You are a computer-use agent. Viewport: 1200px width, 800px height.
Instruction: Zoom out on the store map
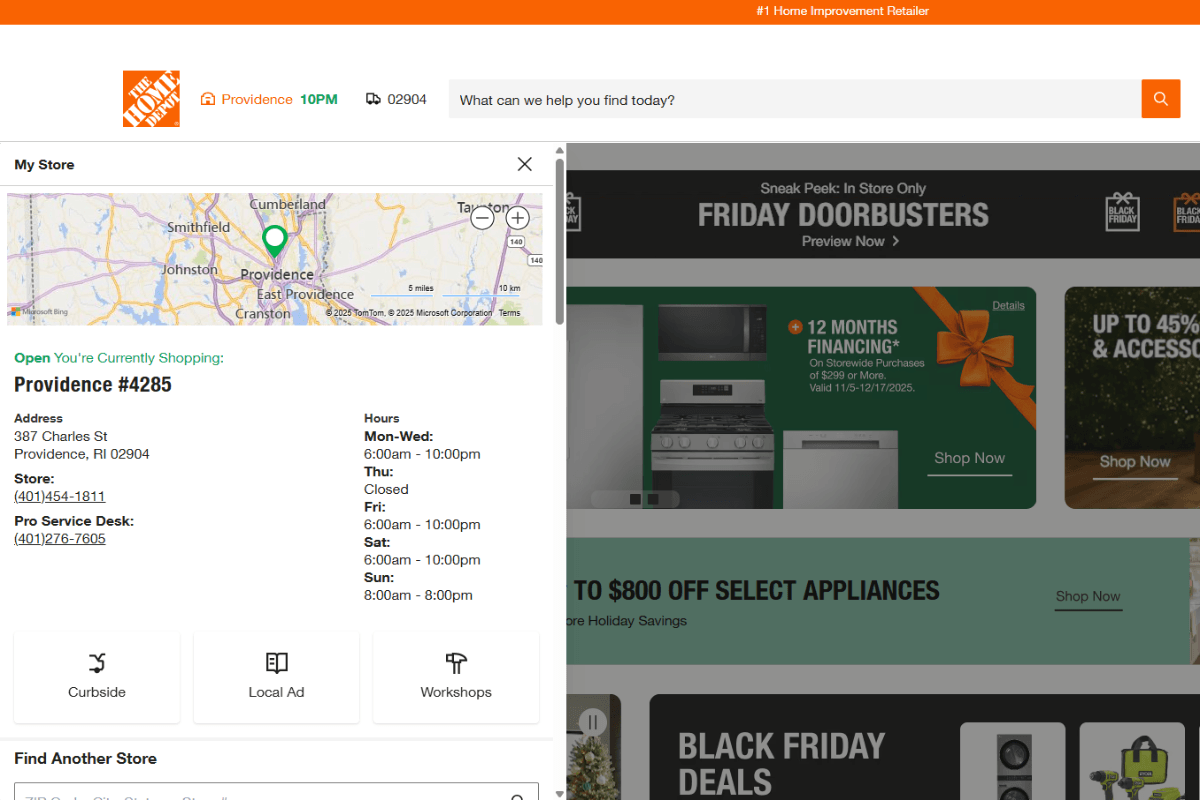[482, 217]
